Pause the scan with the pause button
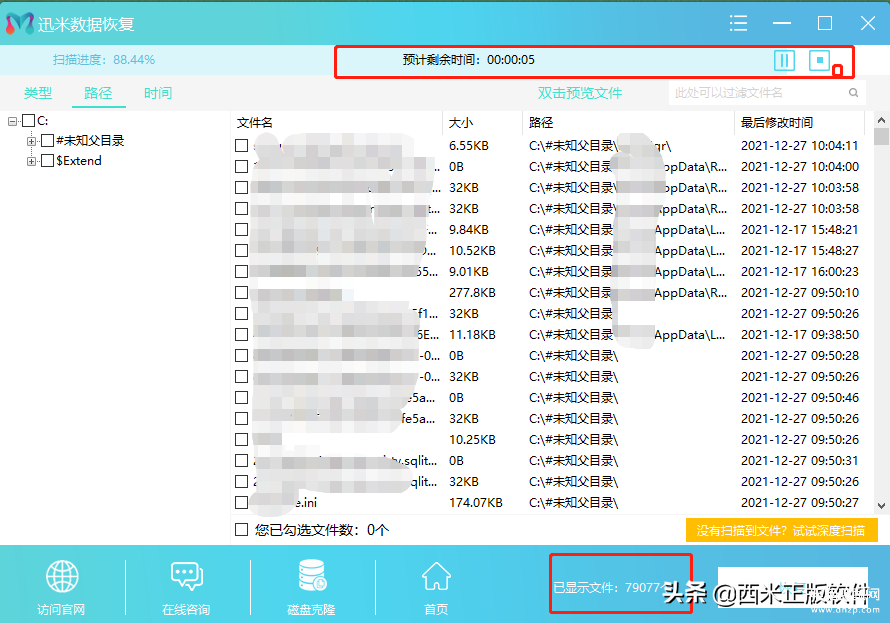The width and height of the screenshot is (890, 623). pos(784,60)
